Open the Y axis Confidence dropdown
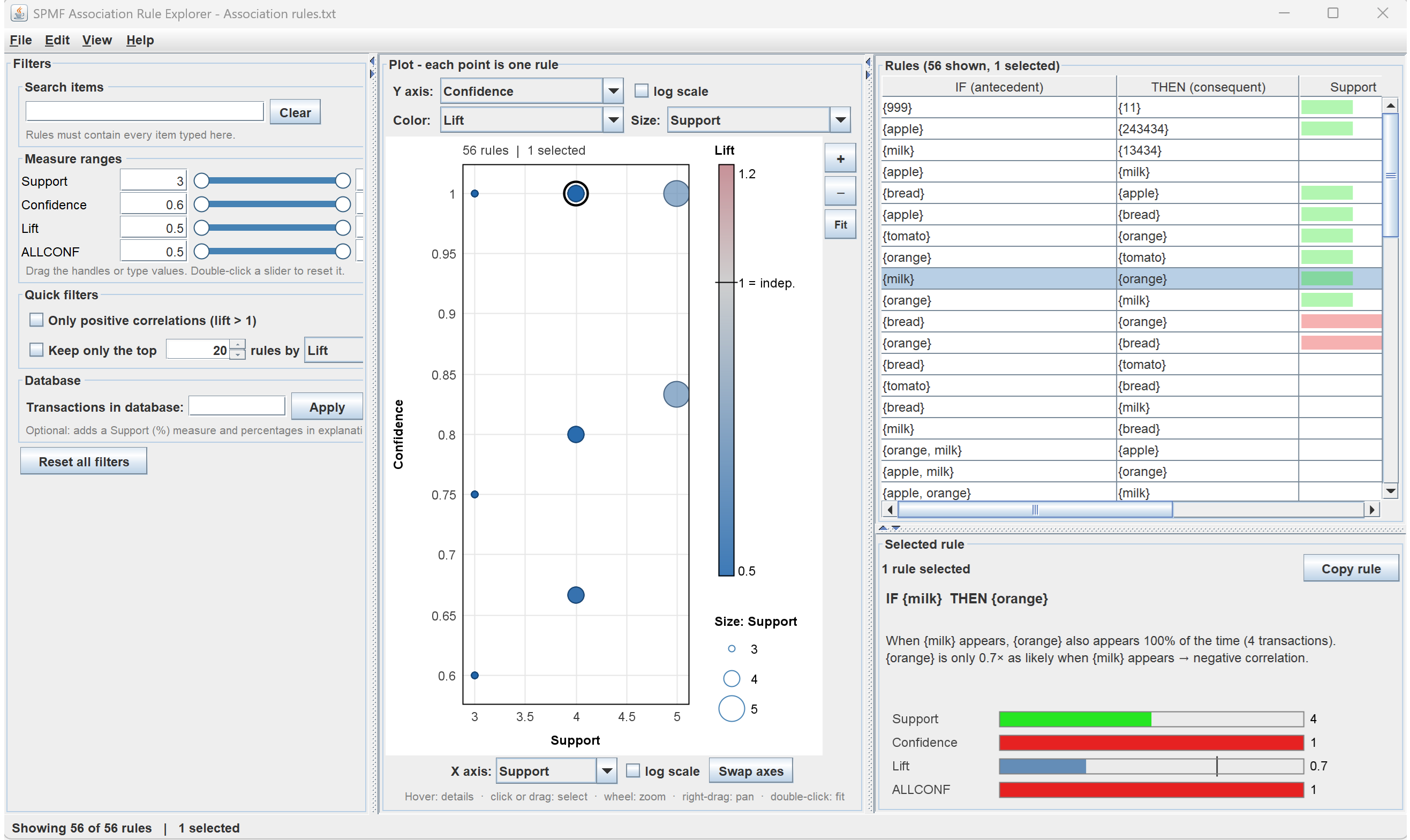 (x=532, y=91)
